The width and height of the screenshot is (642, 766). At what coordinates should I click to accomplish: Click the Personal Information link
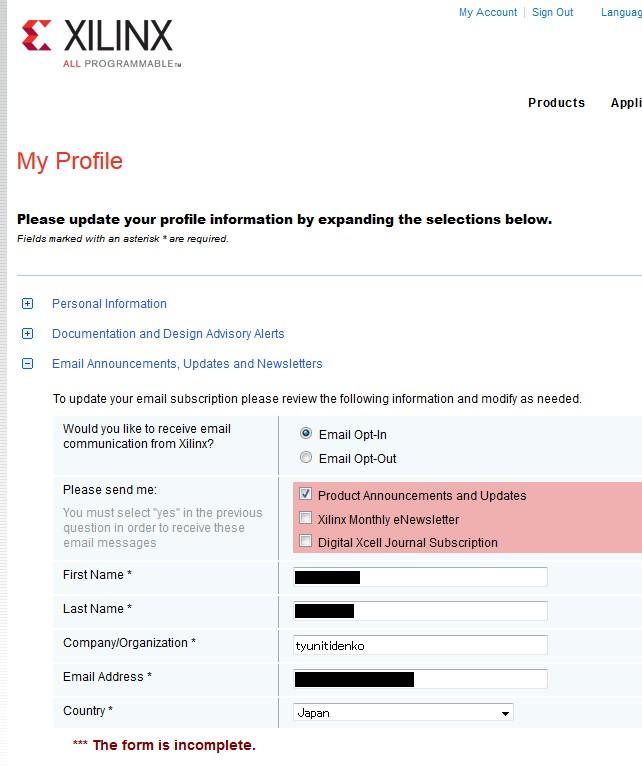click(109, 304)
